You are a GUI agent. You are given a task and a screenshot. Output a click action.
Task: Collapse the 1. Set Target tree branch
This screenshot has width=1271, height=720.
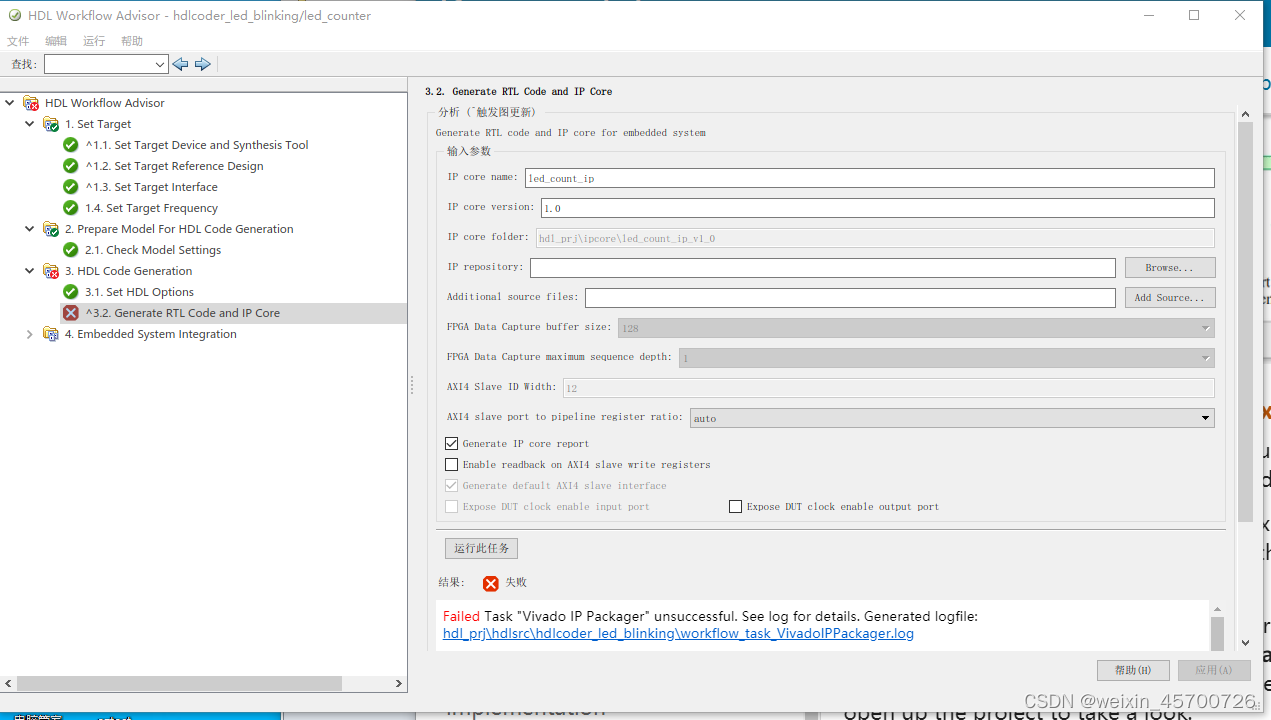point(29,123)
